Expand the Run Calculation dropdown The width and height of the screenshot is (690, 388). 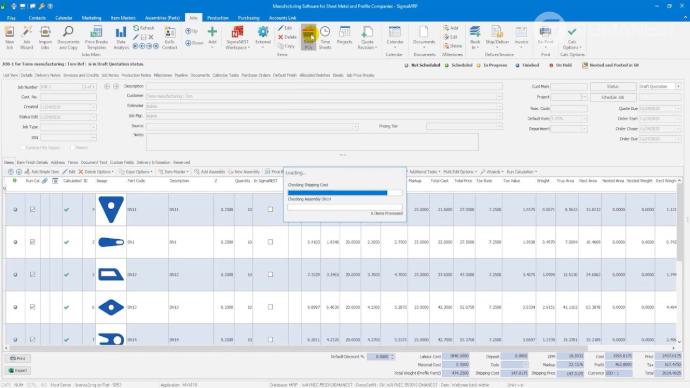coord(522,172)
